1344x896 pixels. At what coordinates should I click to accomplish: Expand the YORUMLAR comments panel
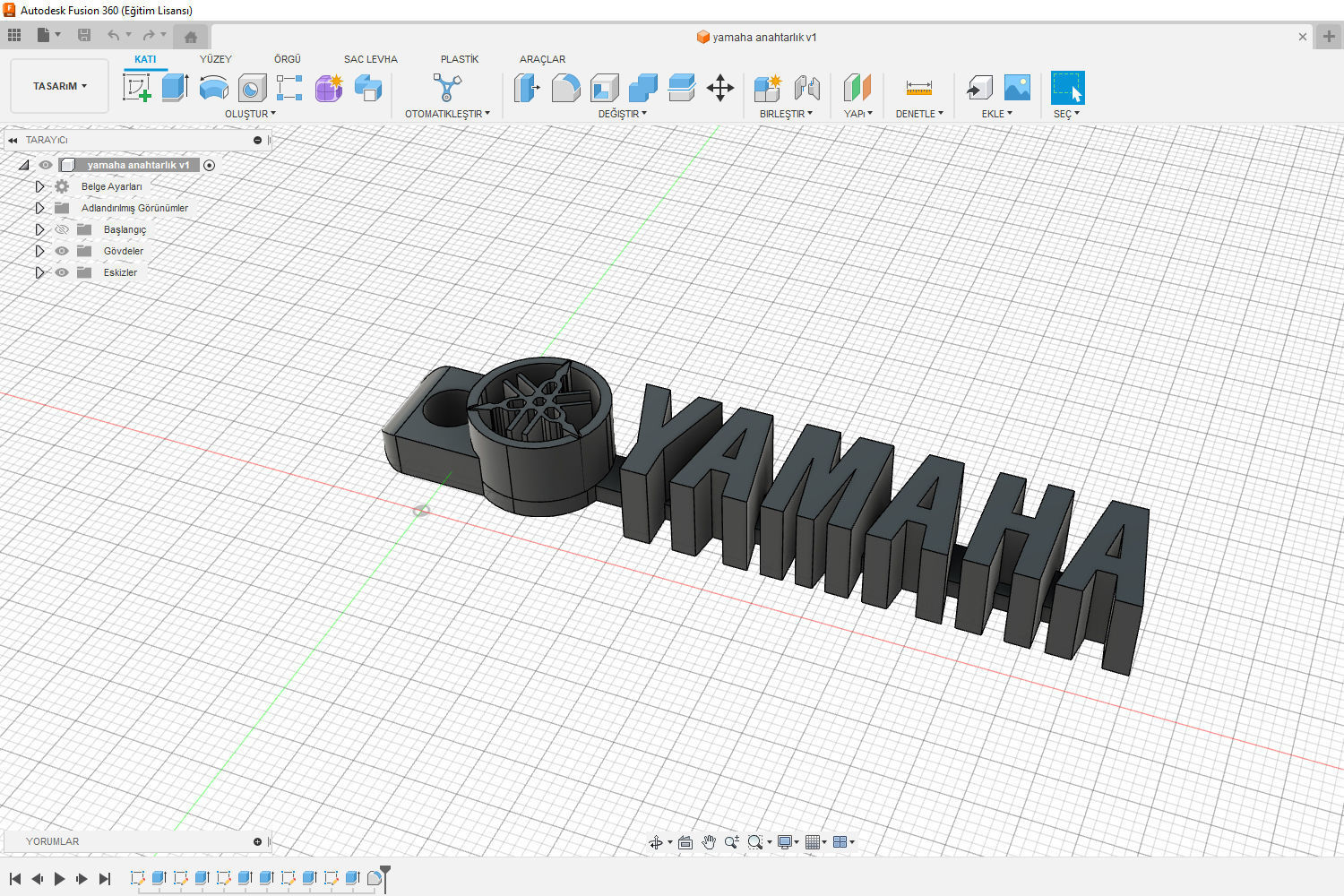pos(257,841)
